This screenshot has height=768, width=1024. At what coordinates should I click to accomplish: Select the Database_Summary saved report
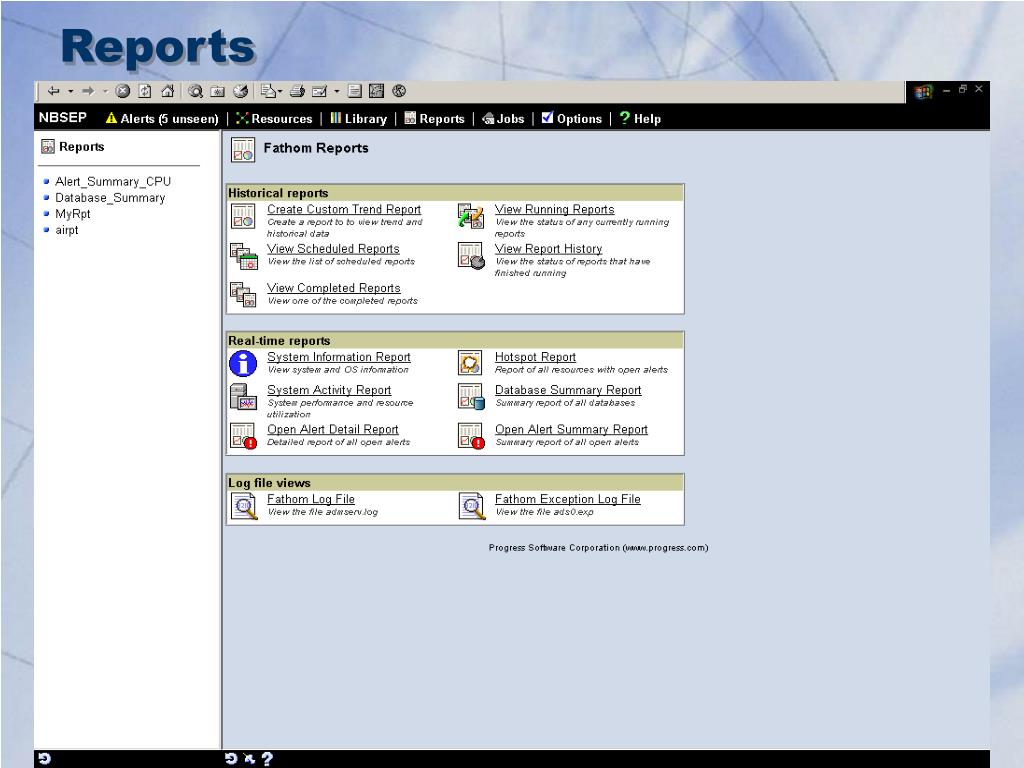(110, 198)
